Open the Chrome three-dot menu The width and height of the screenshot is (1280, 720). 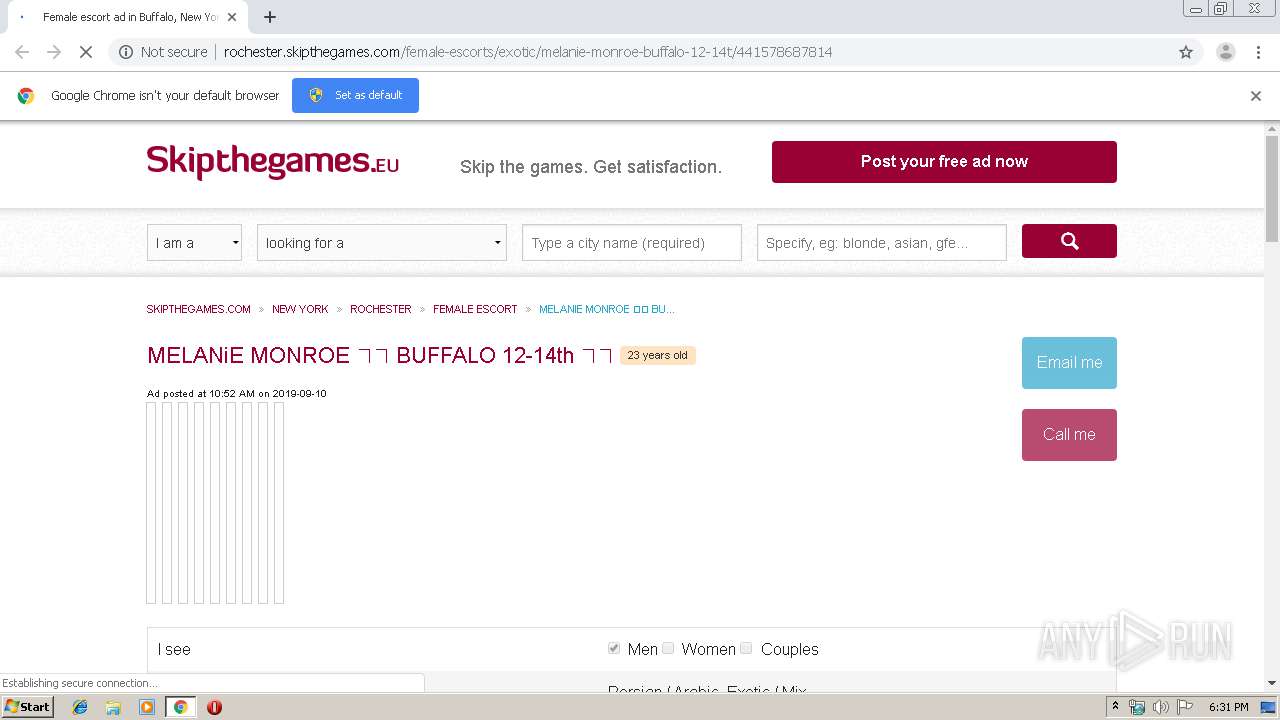pyautogui.click(x=1258, y=52)
